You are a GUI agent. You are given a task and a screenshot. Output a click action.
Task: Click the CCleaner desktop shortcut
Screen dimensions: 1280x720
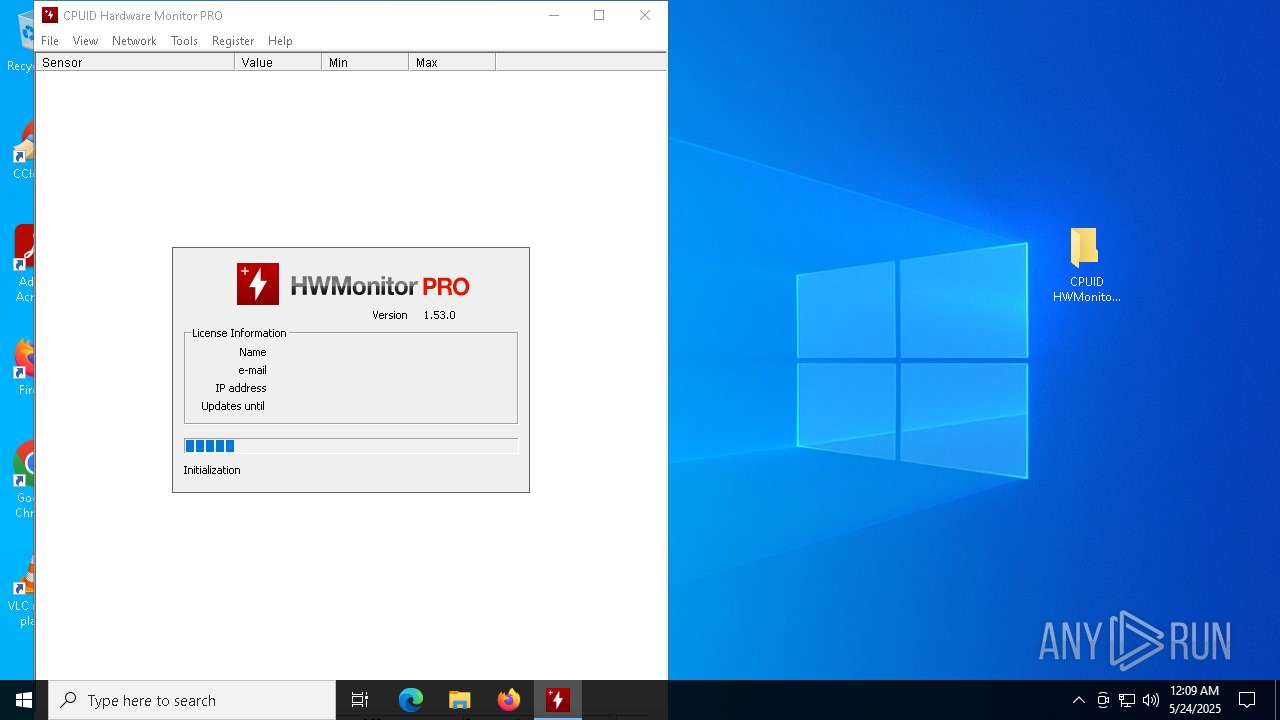pyautogui.click(x=25, y=150)
